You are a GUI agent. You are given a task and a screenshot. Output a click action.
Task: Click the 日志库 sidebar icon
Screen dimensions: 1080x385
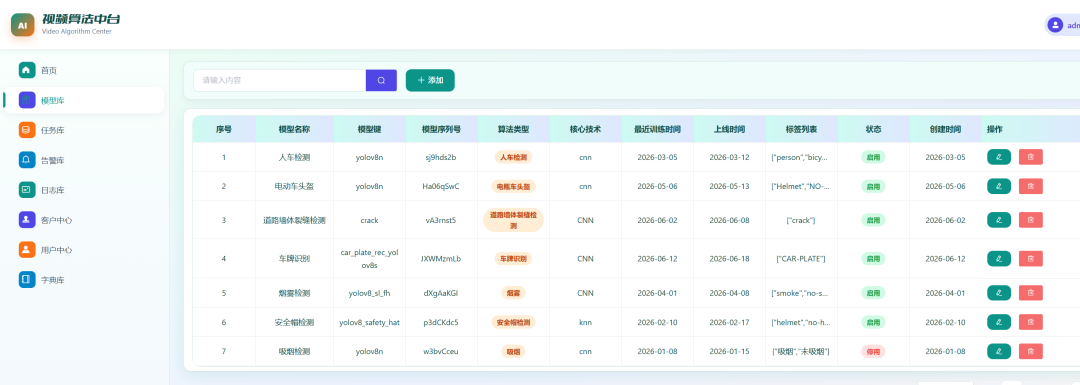[27, 190]
